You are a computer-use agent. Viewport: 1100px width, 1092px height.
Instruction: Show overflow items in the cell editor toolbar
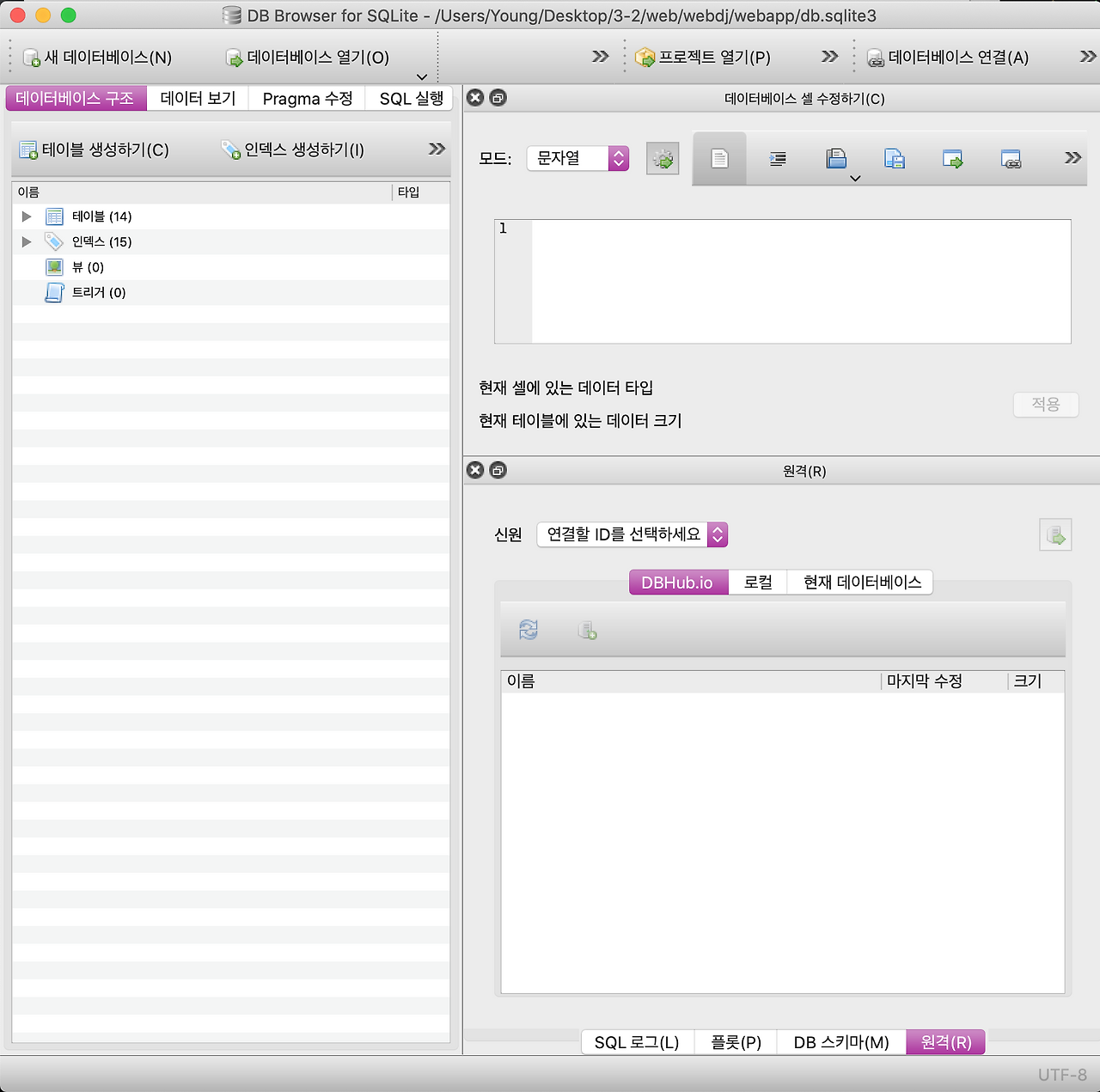(x=1072, y=157)
